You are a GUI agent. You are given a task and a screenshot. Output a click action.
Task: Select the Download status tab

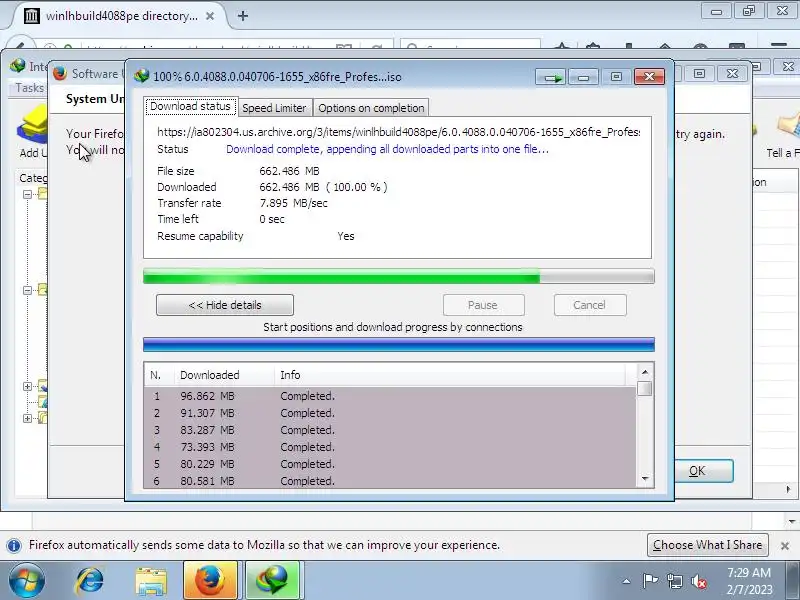pos(190,106)
